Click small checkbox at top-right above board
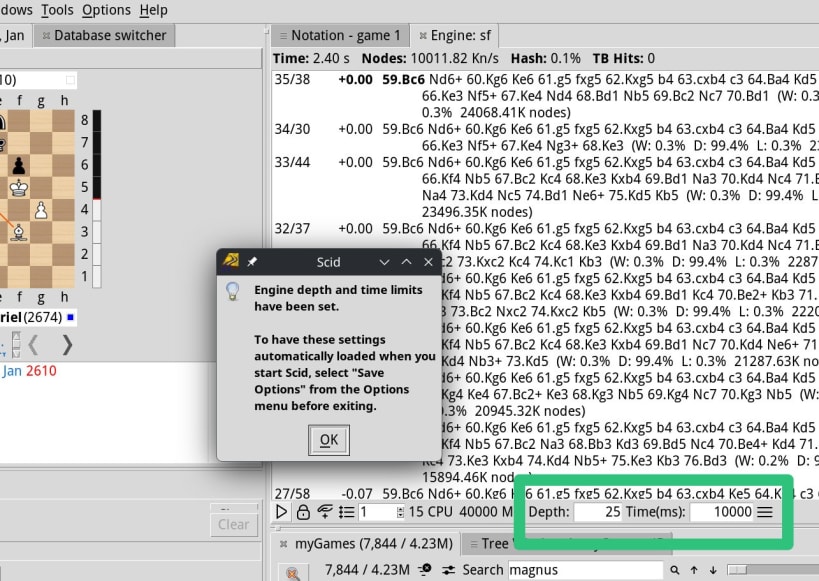This screenshot has width=819, height=581. [x=71, y=80]
